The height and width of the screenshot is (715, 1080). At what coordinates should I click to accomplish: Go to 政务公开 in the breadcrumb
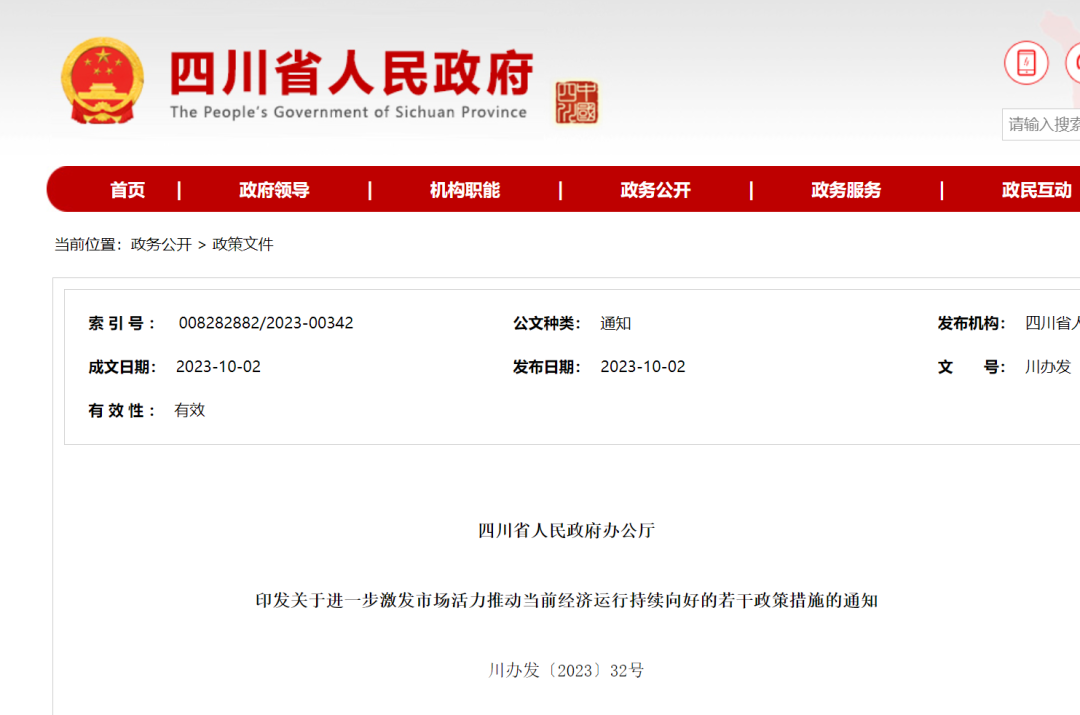[x=161, y=245]
